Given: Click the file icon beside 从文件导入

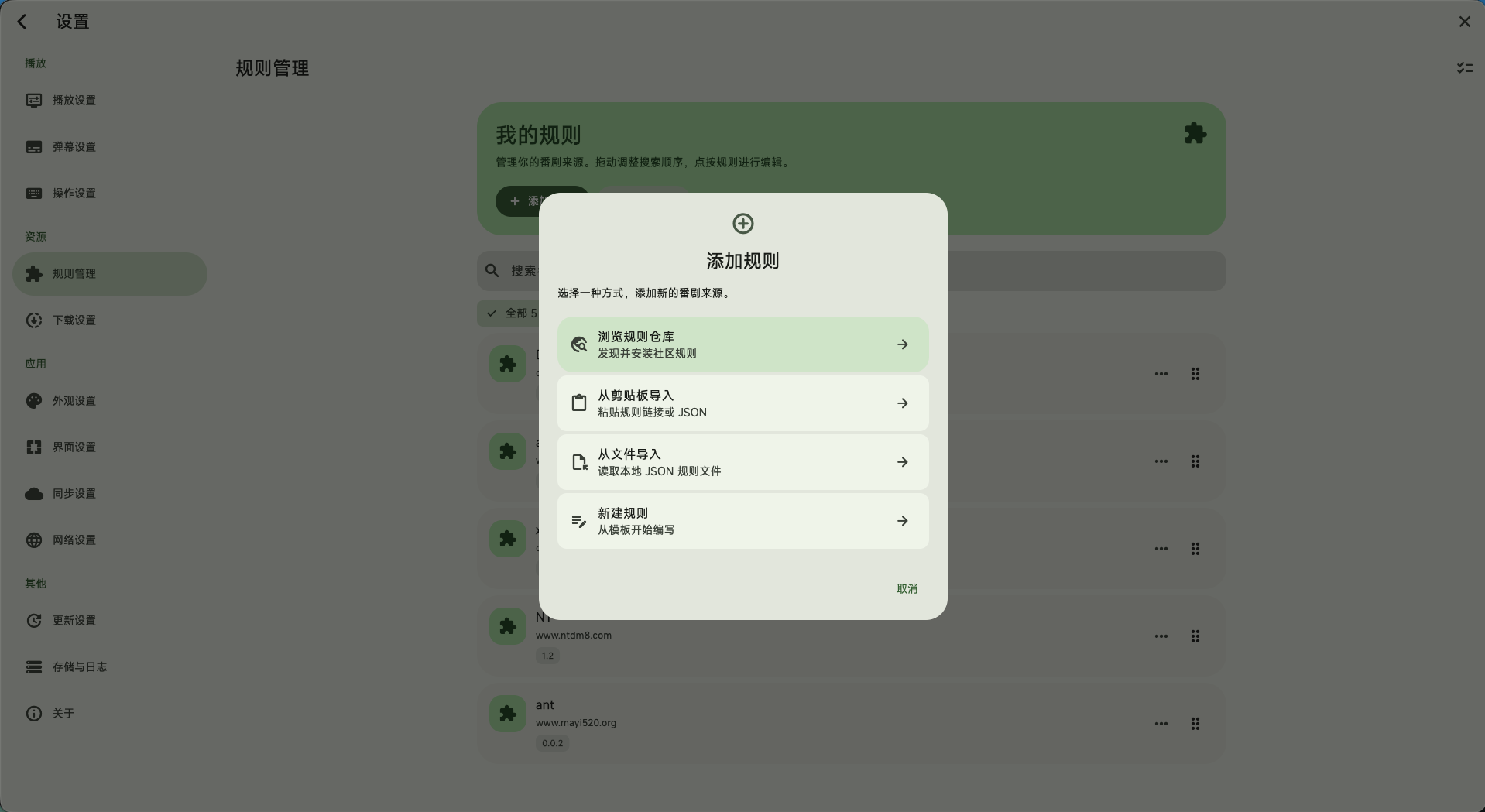Looking at the screenshot, I should point(579,462).
